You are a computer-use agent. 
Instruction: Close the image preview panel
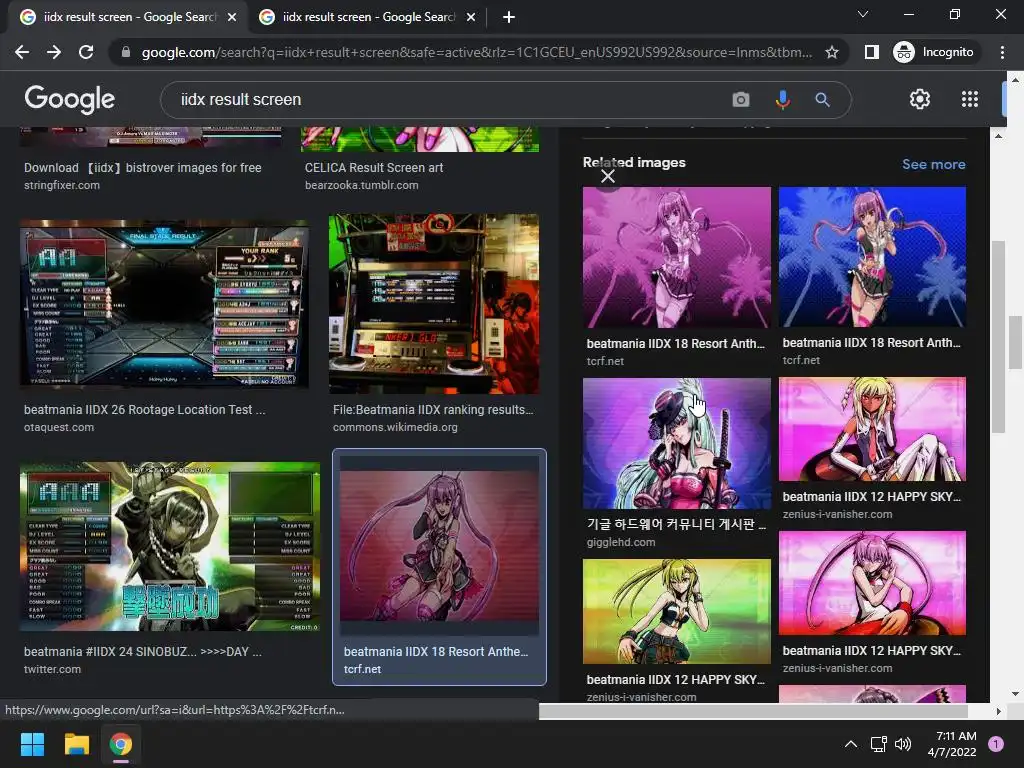[608, 176]
